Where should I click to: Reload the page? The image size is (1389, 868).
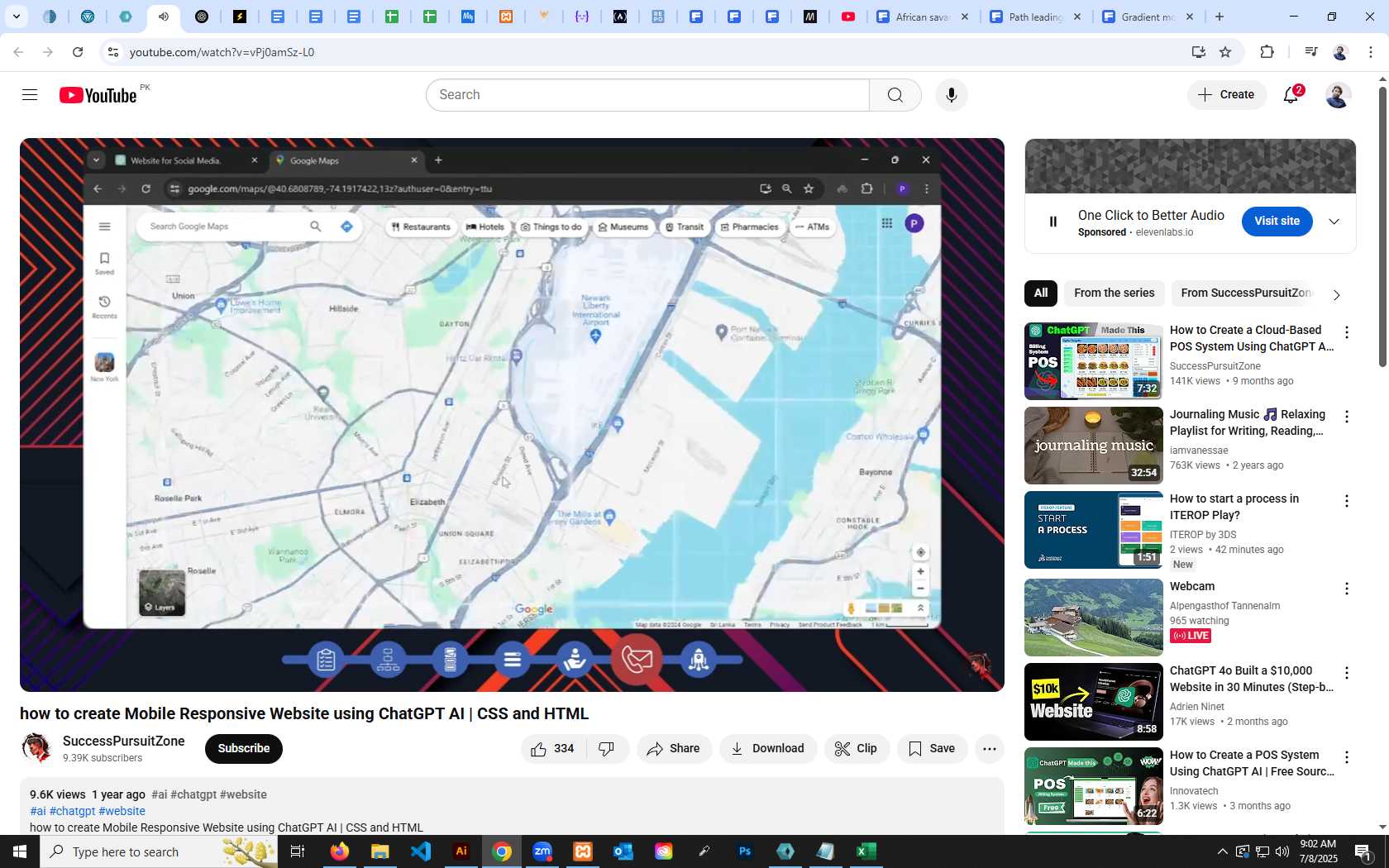point(78,52)
